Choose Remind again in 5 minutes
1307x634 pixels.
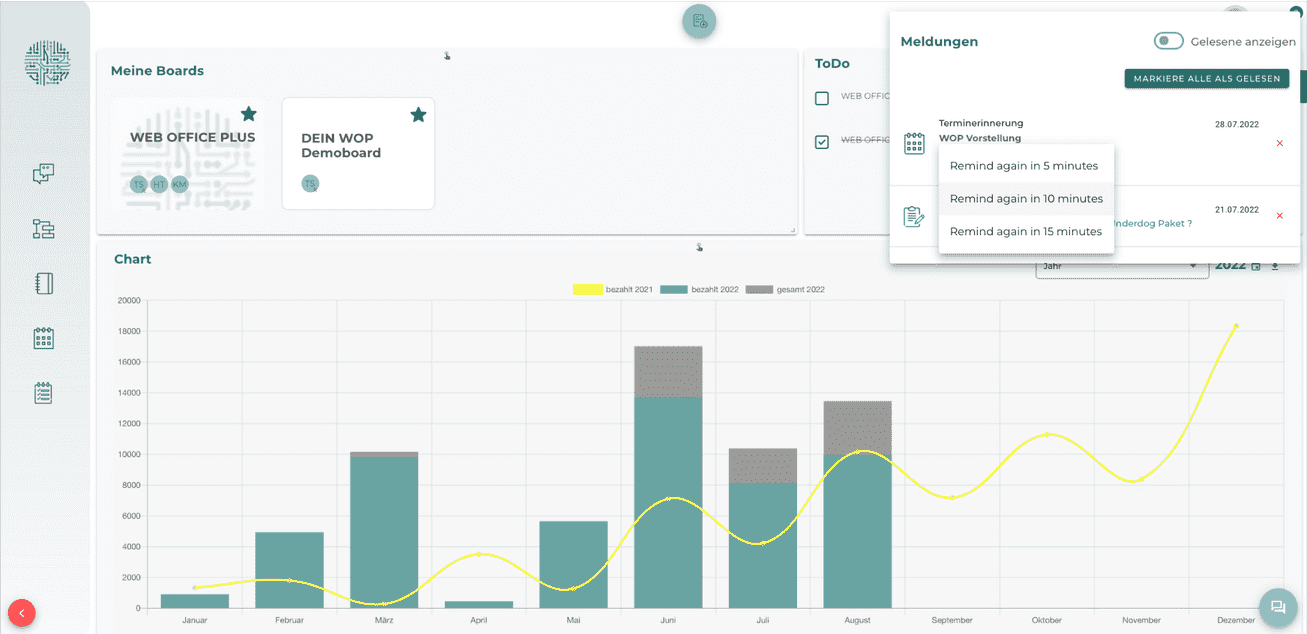(x=1024, y=166)
